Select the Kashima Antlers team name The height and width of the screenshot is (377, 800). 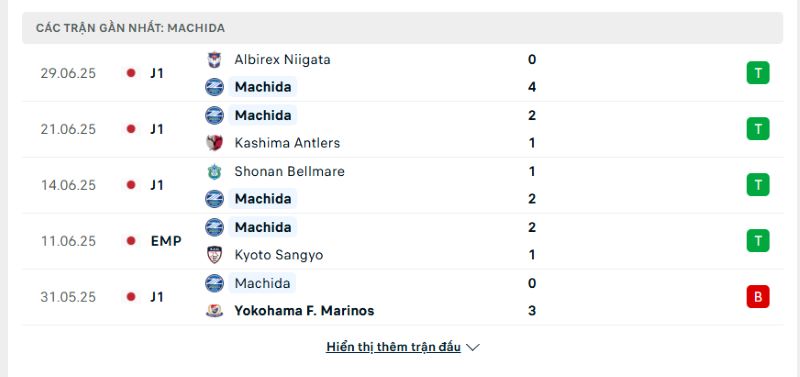[x=287, y=143]
